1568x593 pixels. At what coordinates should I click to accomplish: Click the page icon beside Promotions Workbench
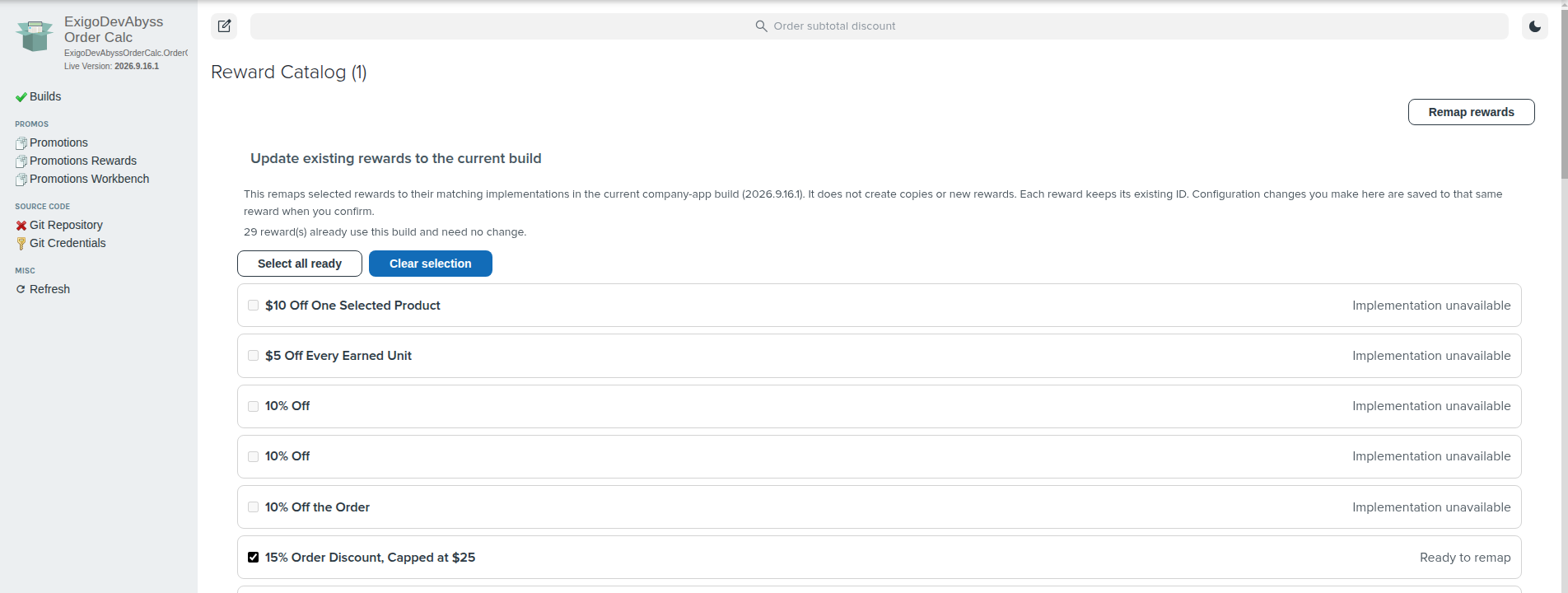click(x=21, y=180)
